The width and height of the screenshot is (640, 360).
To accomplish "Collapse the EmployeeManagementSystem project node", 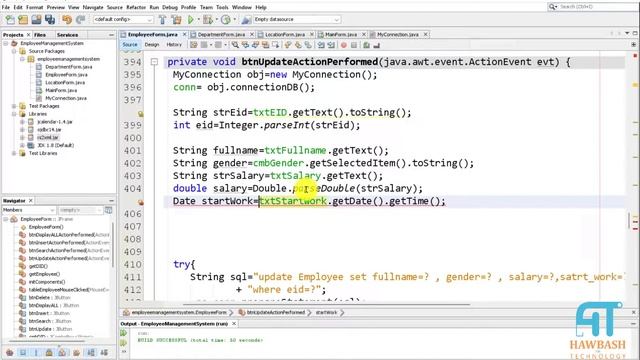I will [x=6, y=43].
